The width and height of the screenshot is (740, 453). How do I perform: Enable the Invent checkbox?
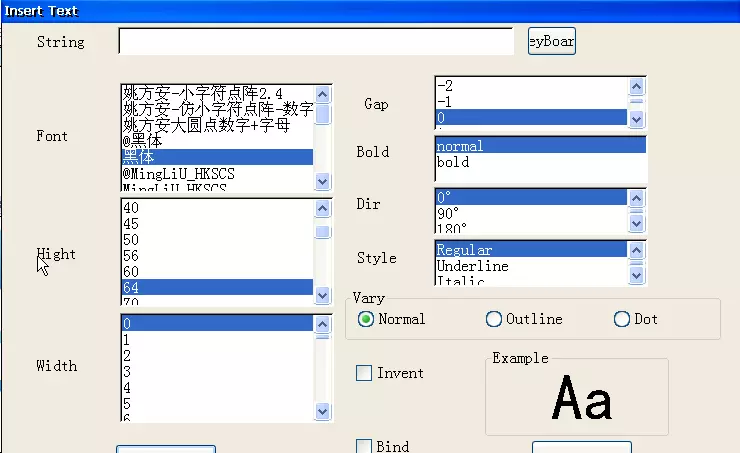[x=364, y=373]
